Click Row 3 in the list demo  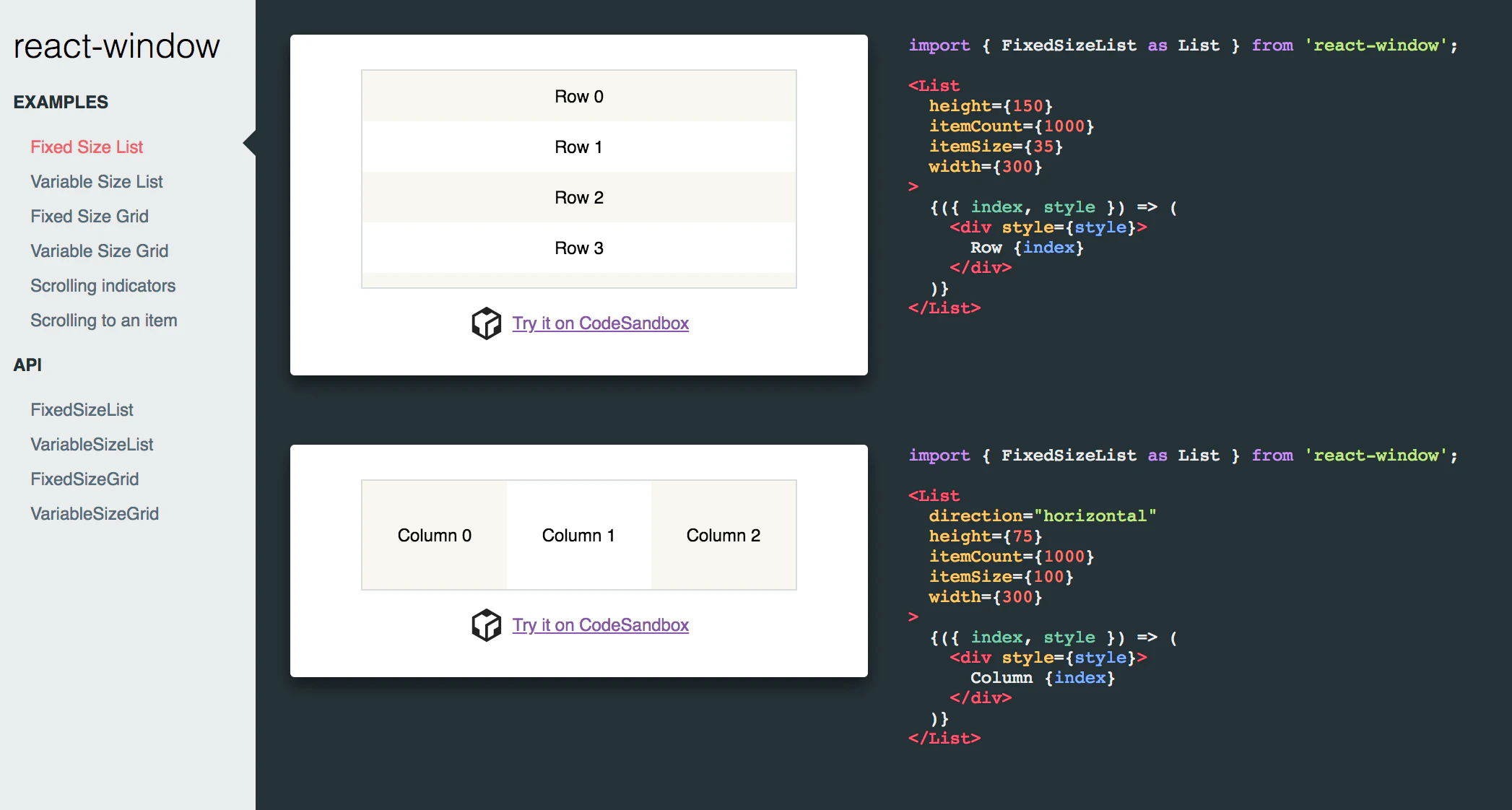click(578, 248)
